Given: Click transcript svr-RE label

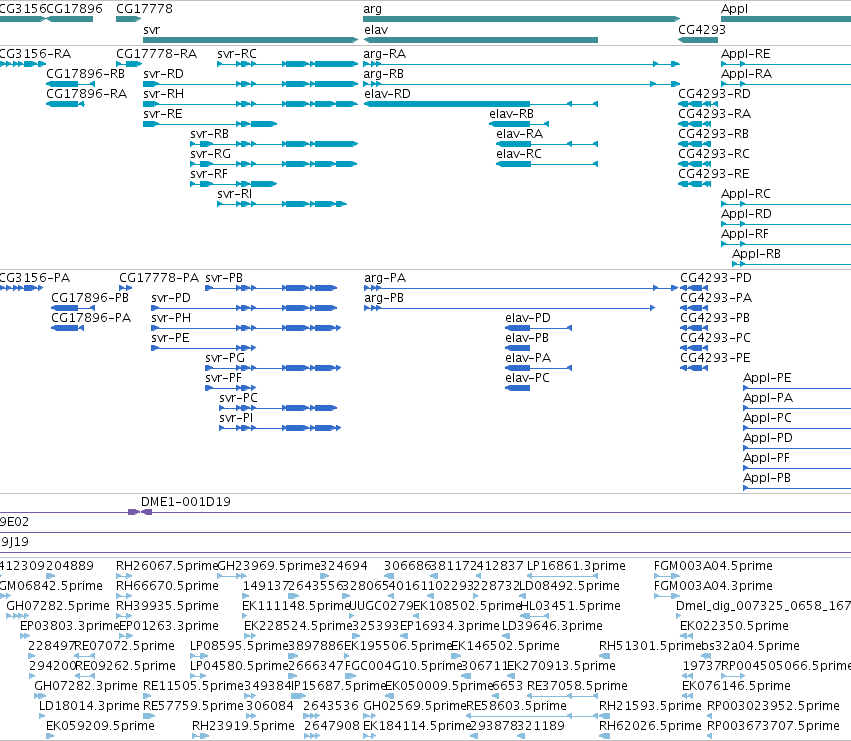Looking at the screenshot, I should pos(163,114).
